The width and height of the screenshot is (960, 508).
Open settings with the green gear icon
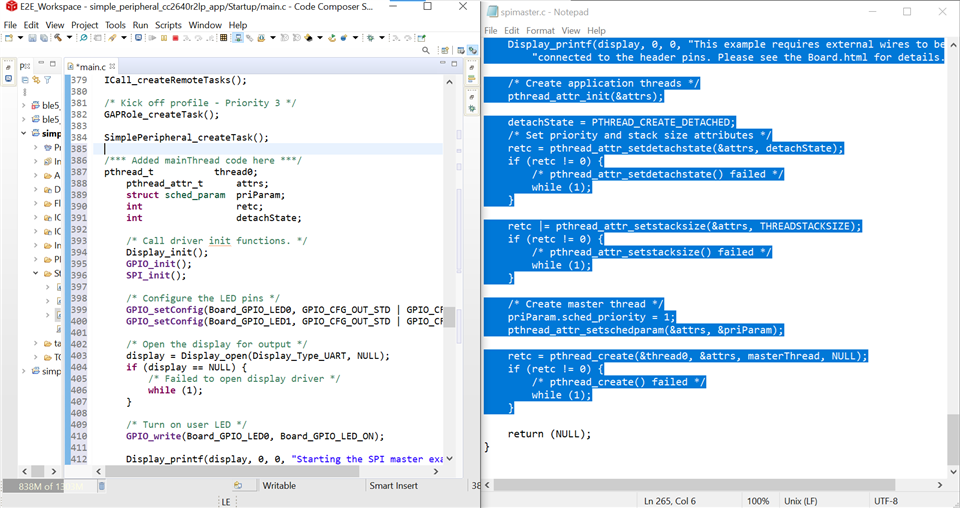click(x=370, y=38)
